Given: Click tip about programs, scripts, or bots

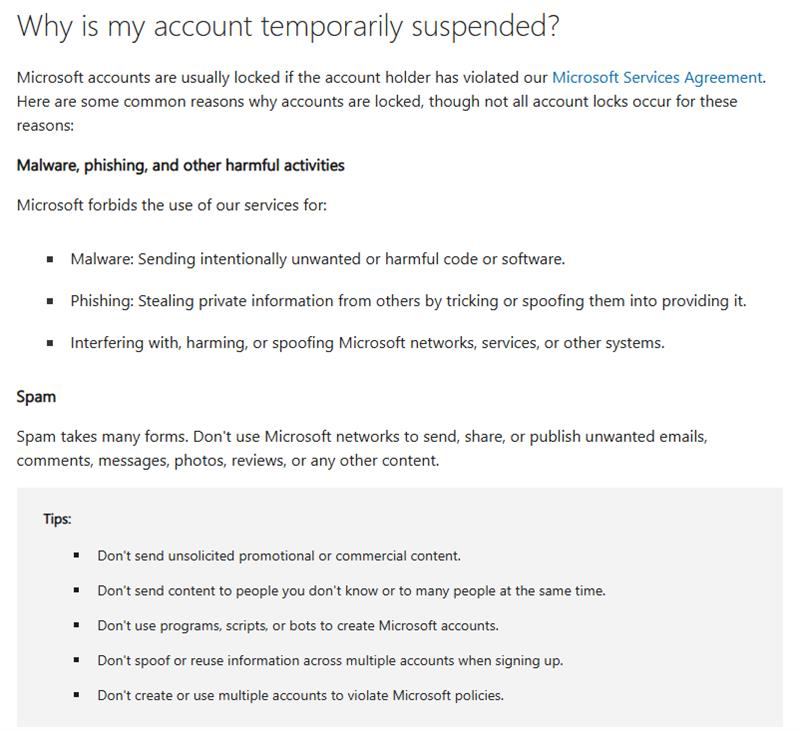Looking at the screenshot, I should point(298,625).
